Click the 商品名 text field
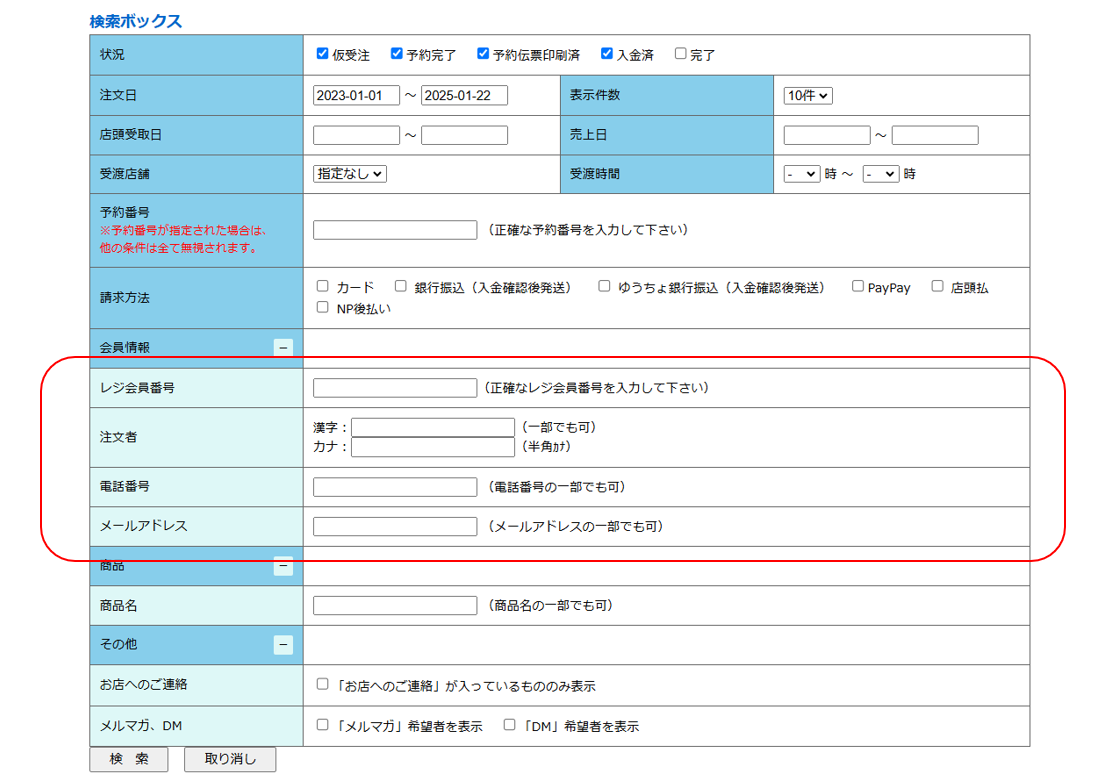The image size is (1111, 776). [395, 605]
